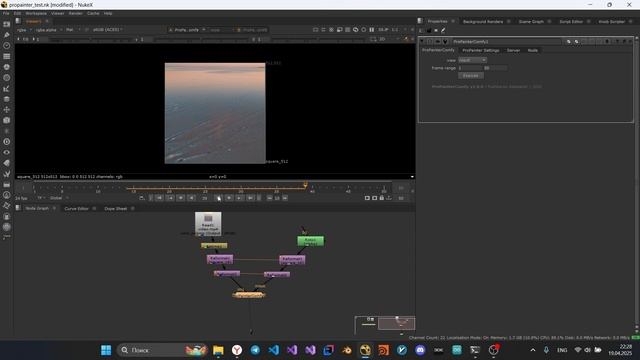
Task: Click the Channel nodes toolbar icon
Action: pos(7,56)
